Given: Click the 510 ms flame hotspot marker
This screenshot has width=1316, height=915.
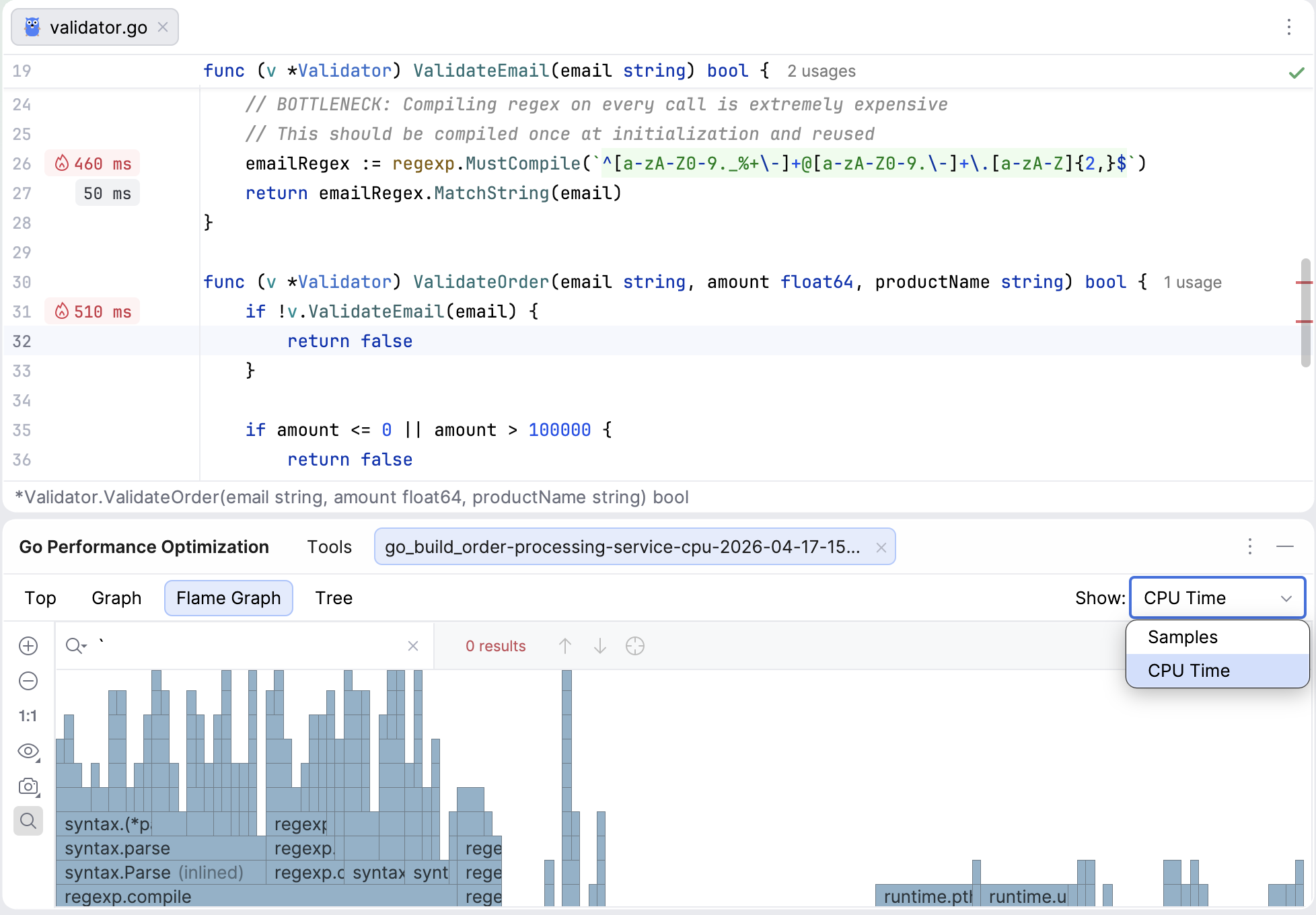Looking at the screenshot, I should pyautogui.click(x=93, y=312).
